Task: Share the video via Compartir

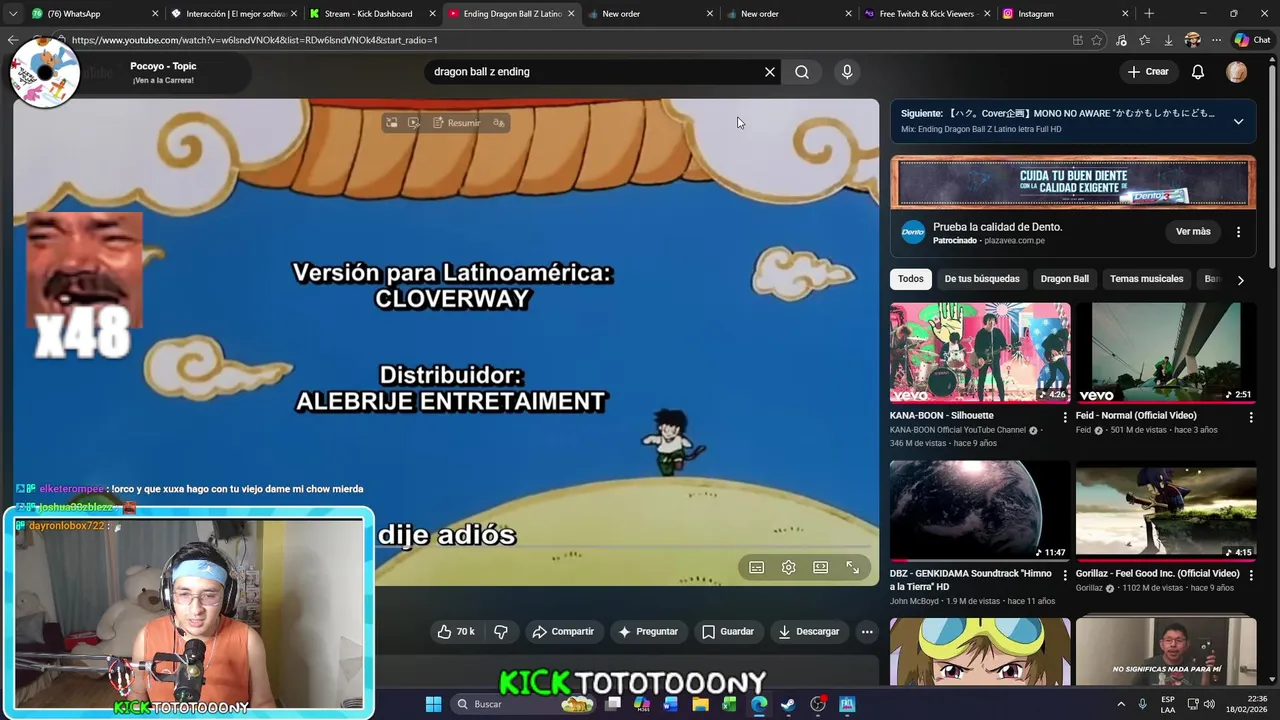Action: pyautogui.click(x=563, y=632)
